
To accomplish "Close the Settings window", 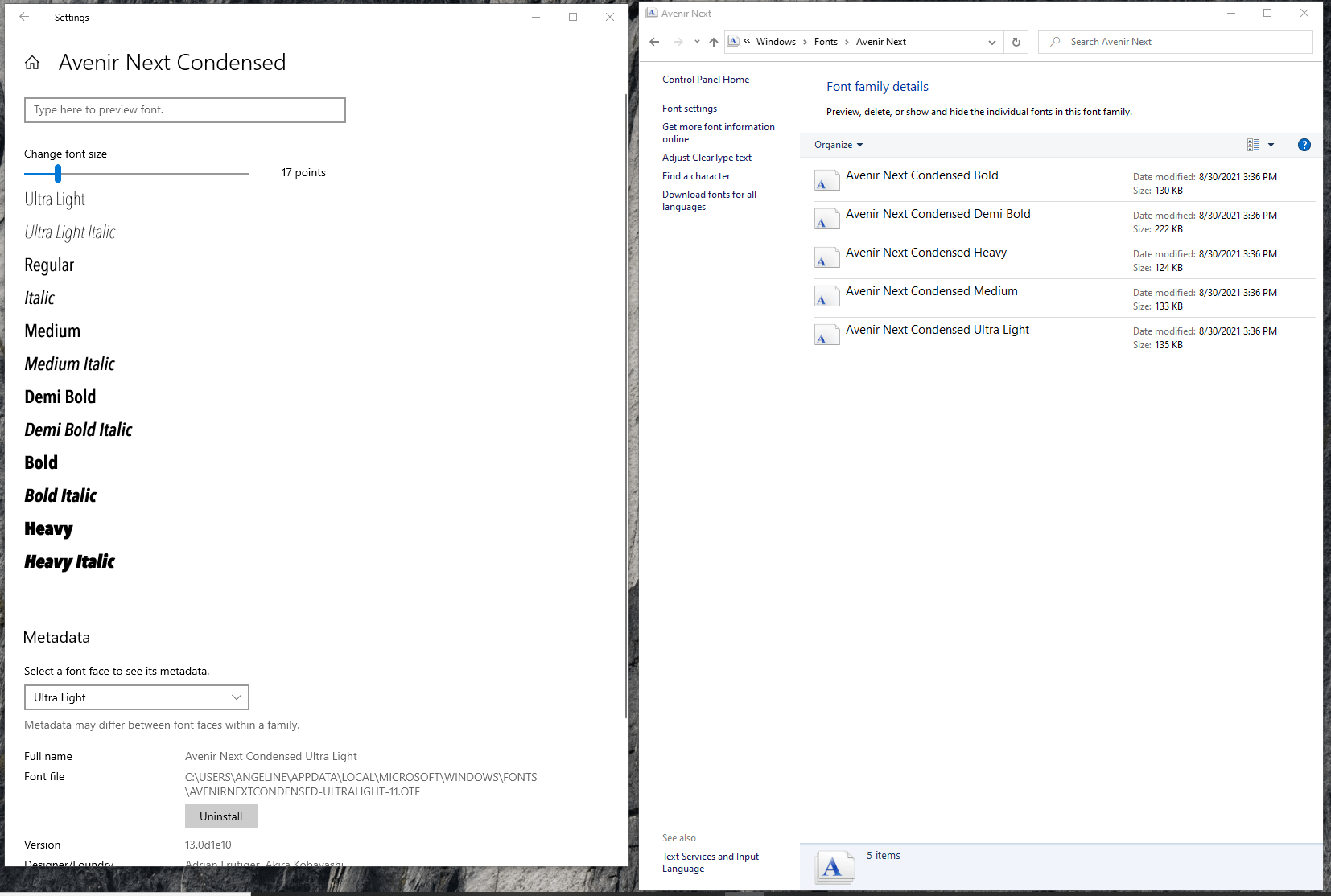I will 610,17.
